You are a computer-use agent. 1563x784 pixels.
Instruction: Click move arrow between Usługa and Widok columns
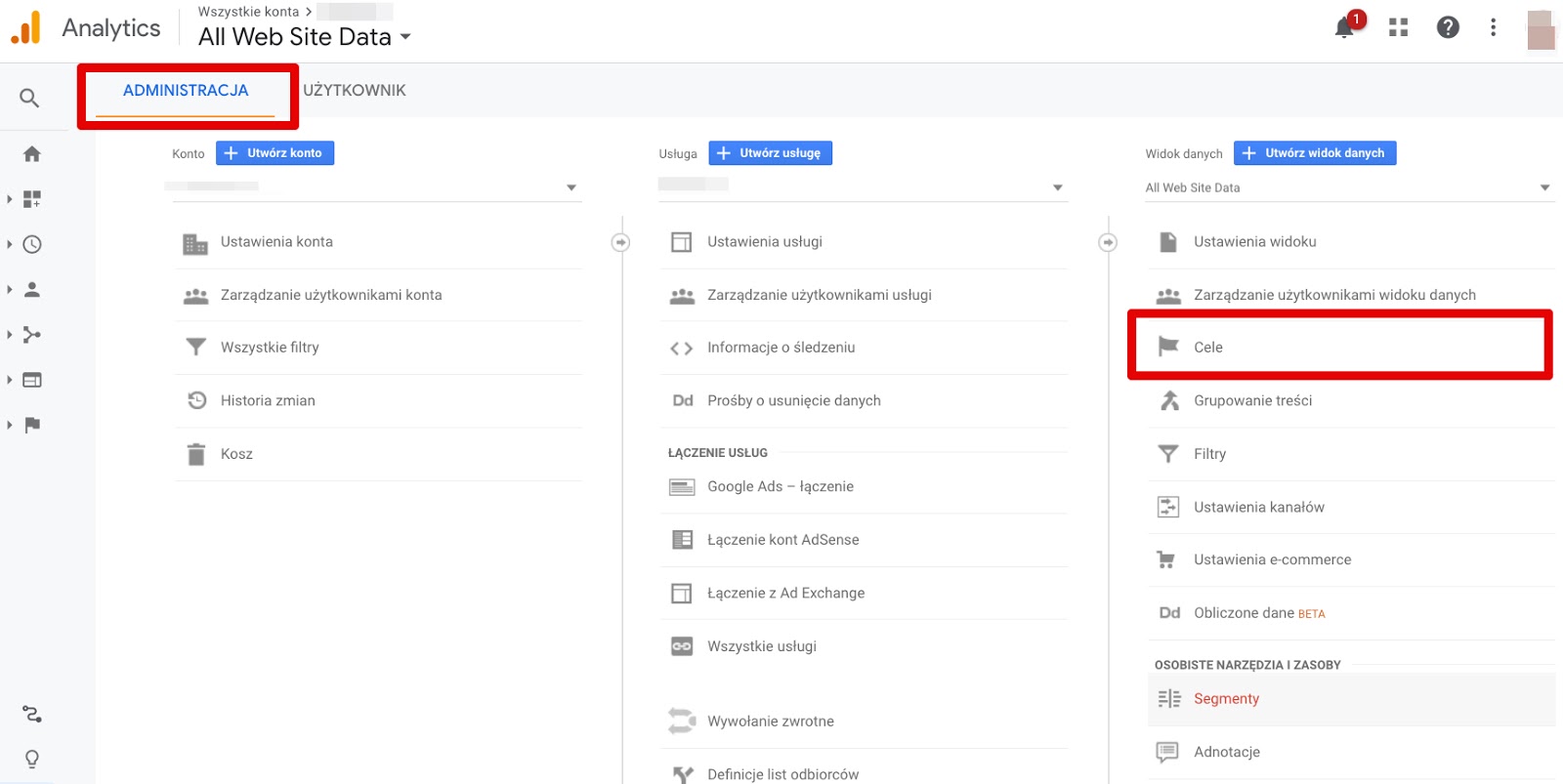(x=1108, y=242)
